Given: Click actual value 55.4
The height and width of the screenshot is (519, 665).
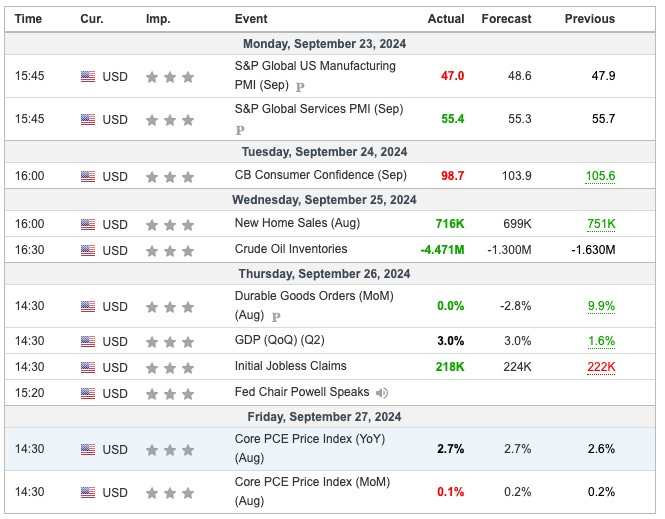Looking at the screenshot, I should click(453, 119).
